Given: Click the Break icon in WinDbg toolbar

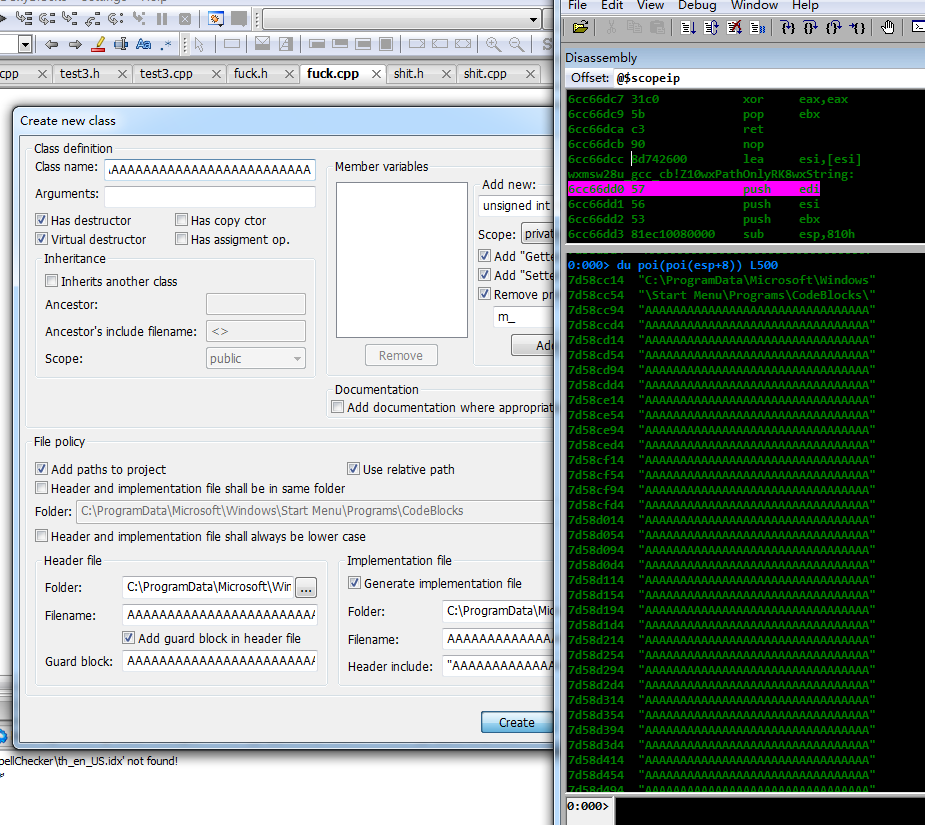Looking at the screenshot, I should pyautogui.click(x=757, y=27).
